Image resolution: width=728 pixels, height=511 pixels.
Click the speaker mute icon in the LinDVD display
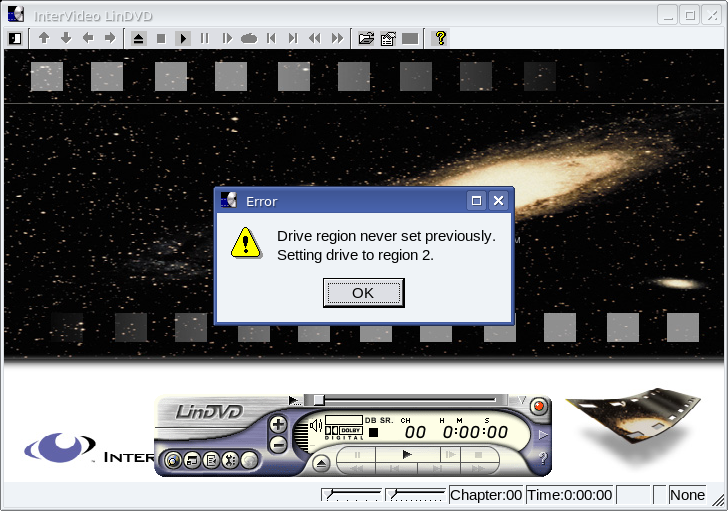[316, 425]
